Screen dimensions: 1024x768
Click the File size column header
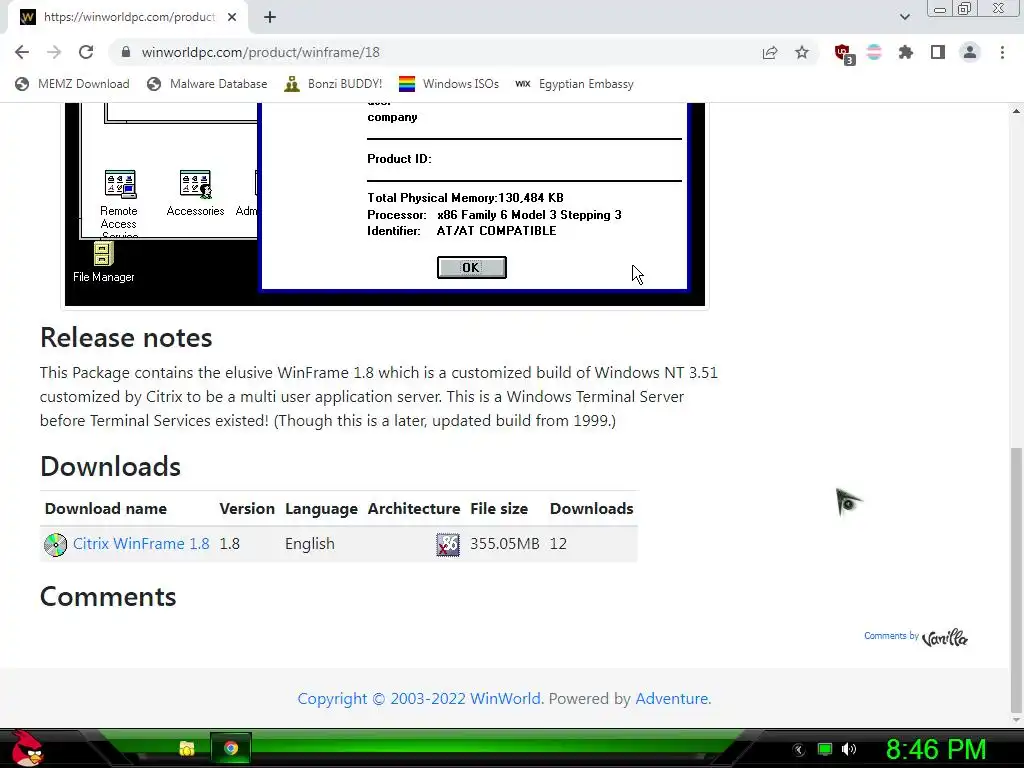pos(499,509)
